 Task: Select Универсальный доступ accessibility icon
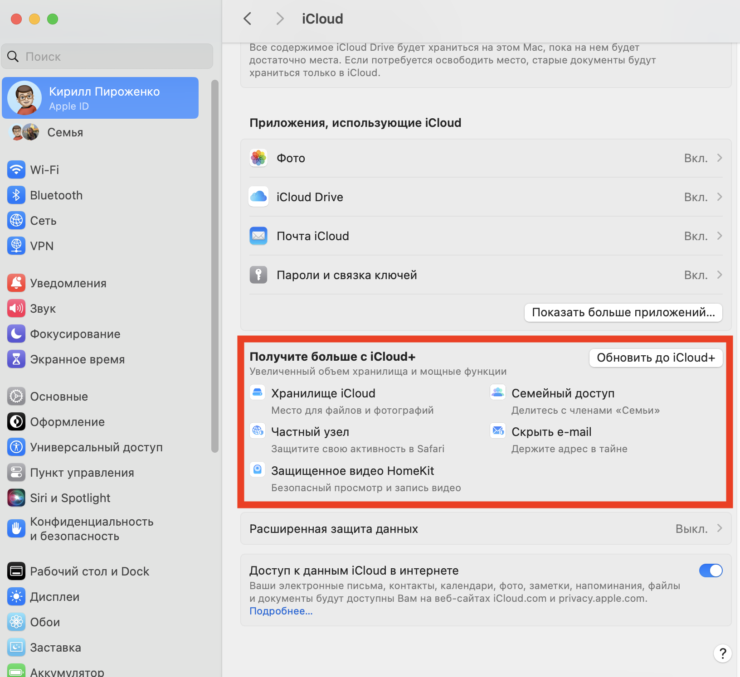pos(16,447)
